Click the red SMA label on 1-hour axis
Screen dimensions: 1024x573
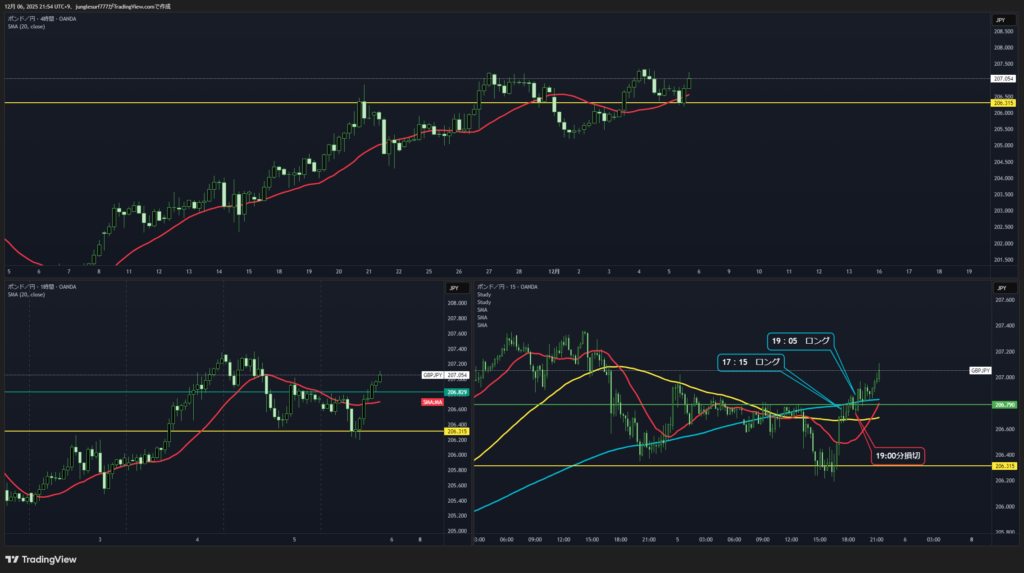click(432, 401)
